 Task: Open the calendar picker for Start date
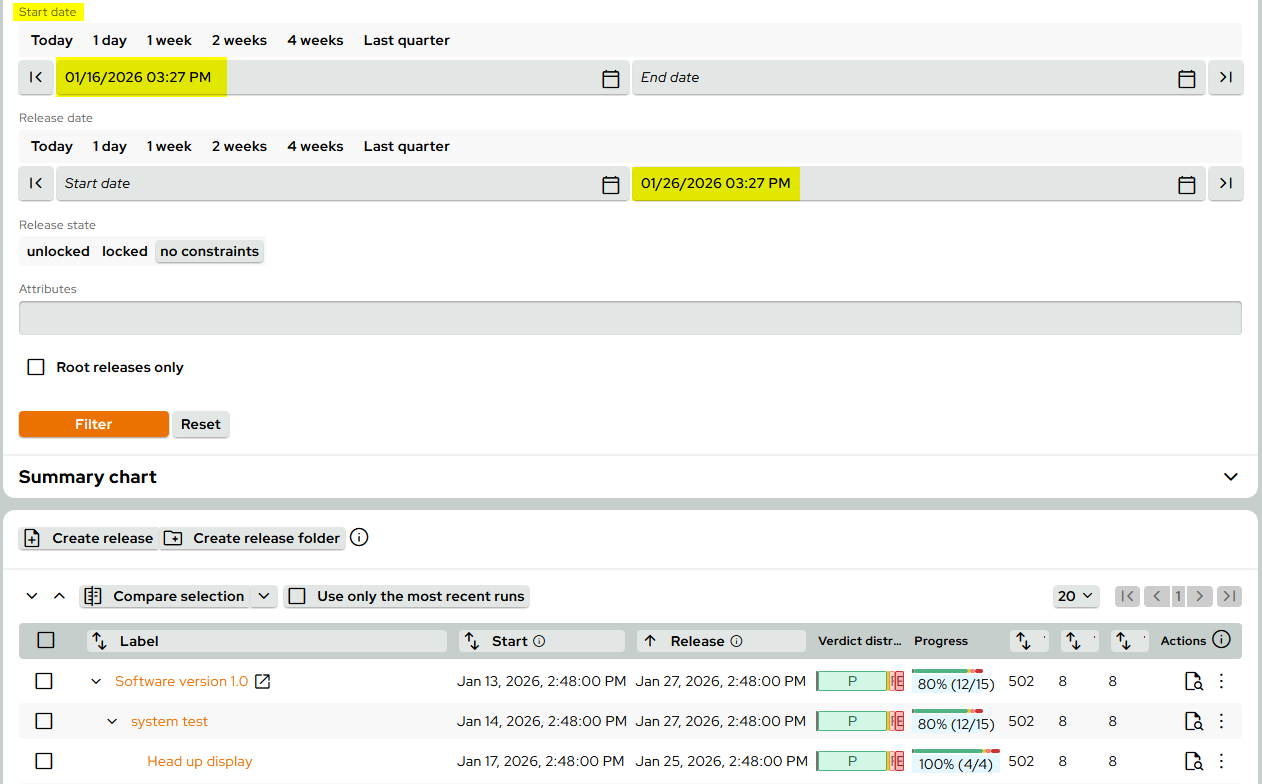611,77
